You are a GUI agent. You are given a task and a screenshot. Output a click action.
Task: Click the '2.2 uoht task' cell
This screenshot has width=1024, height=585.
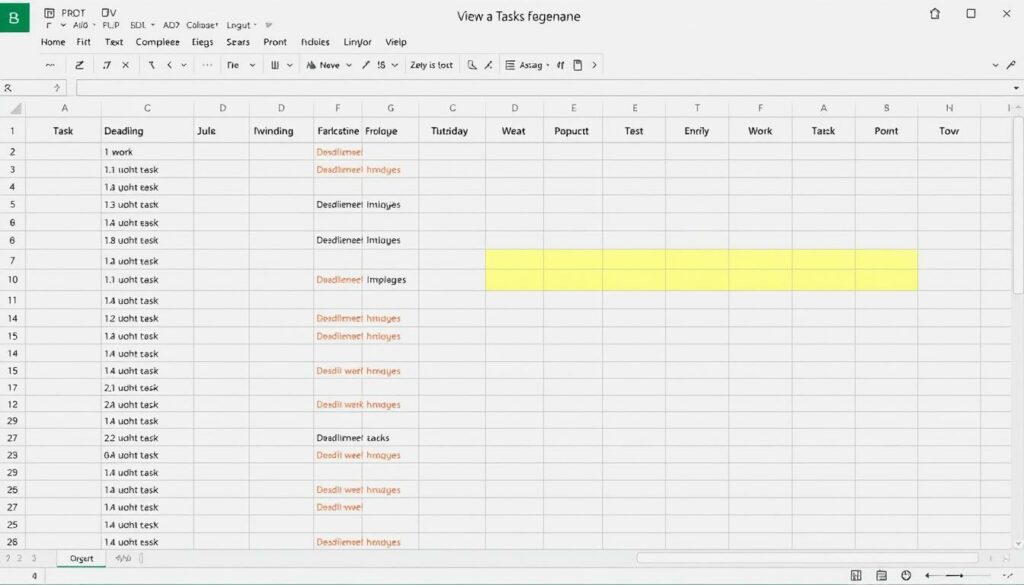pos(147,438)
